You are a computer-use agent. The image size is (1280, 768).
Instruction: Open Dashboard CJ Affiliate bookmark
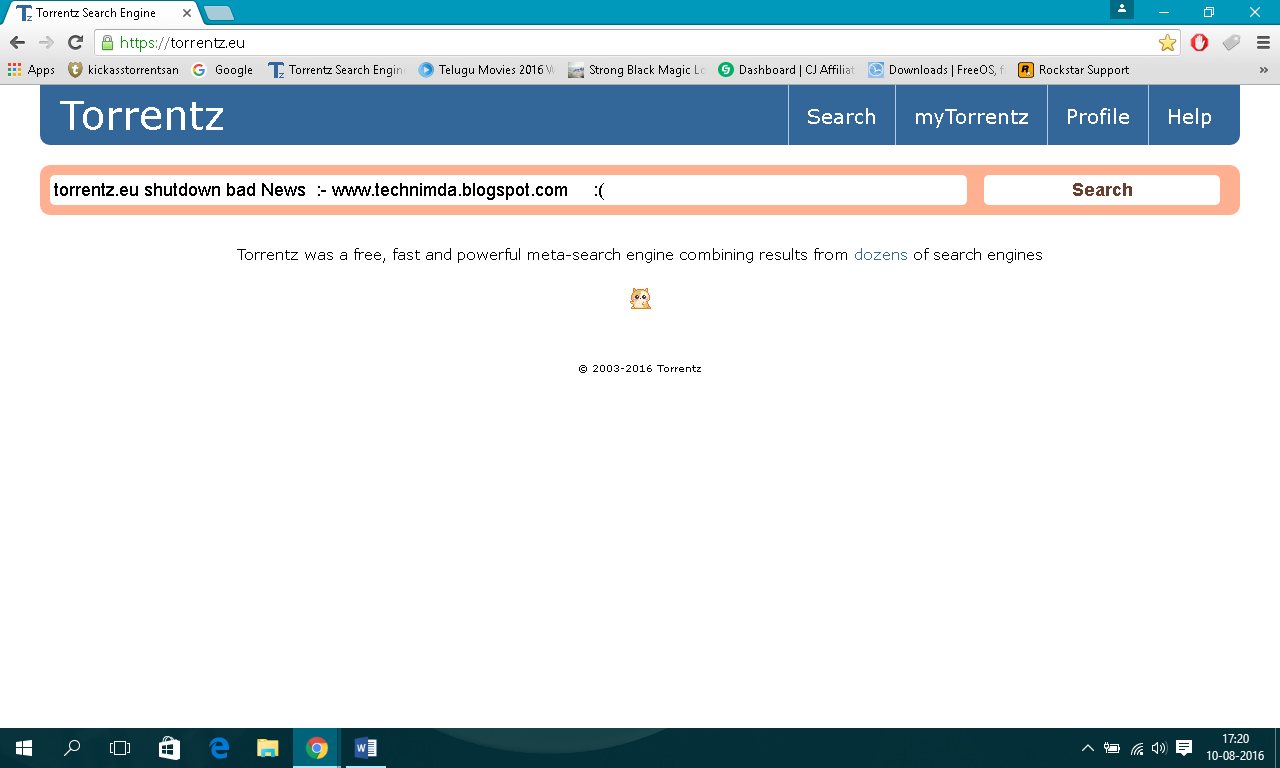click(x=786, y=70)
